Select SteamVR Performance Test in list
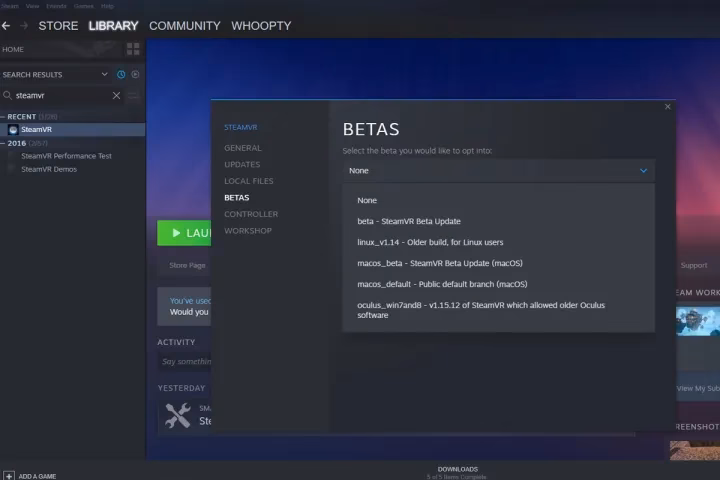720x480 pixels. [x=66, y=156]
